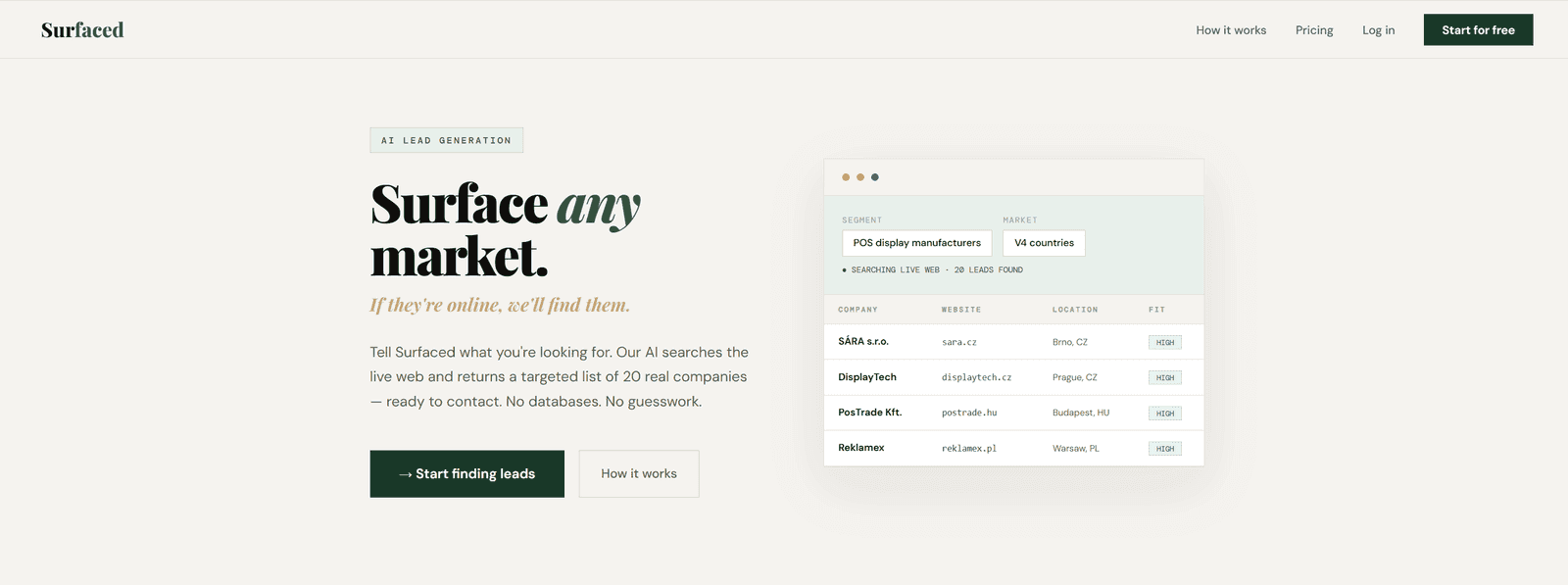Click the POS display manufacturers segment field
The height and width of the screenshot is (585, 1568).
click(916, 243)
